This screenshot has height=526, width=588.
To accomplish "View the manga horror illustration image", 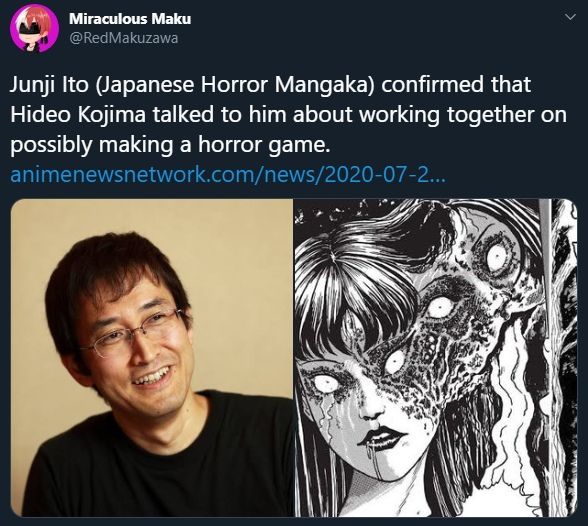I will point(435,358).
